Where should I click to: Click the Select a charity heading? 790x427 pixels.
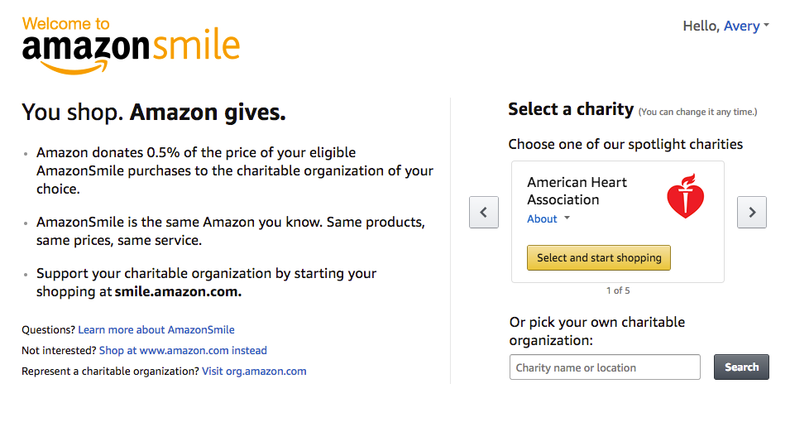coord(570,109)
